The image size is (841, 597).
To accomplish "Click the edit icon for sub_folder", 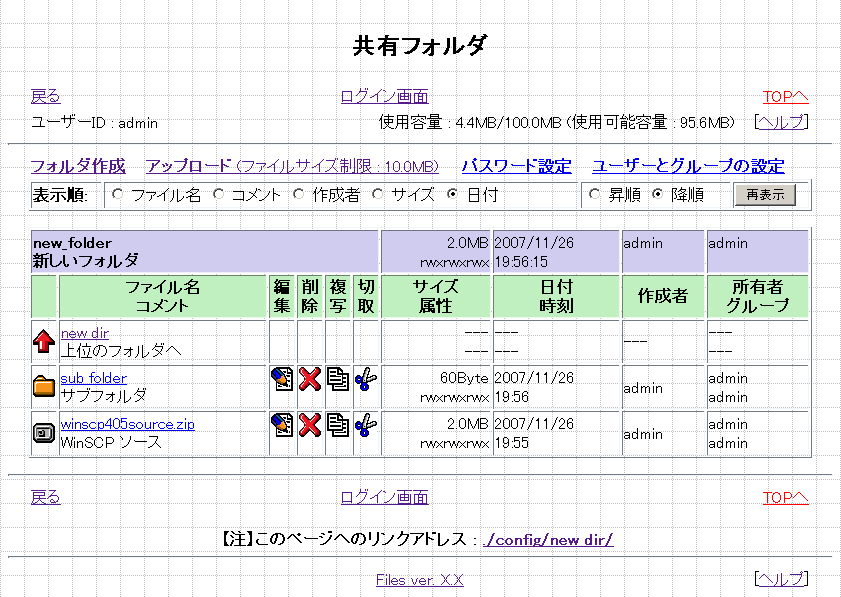I will tap(282, 379).
